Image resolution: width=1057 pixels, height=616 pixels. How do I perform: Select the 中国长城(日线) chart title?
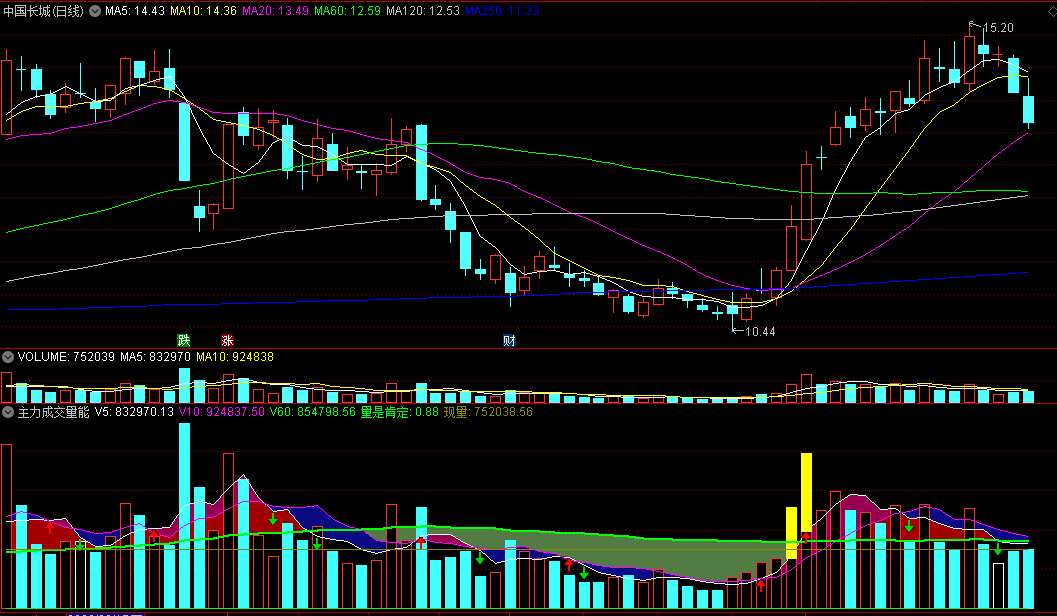[44, 11]
